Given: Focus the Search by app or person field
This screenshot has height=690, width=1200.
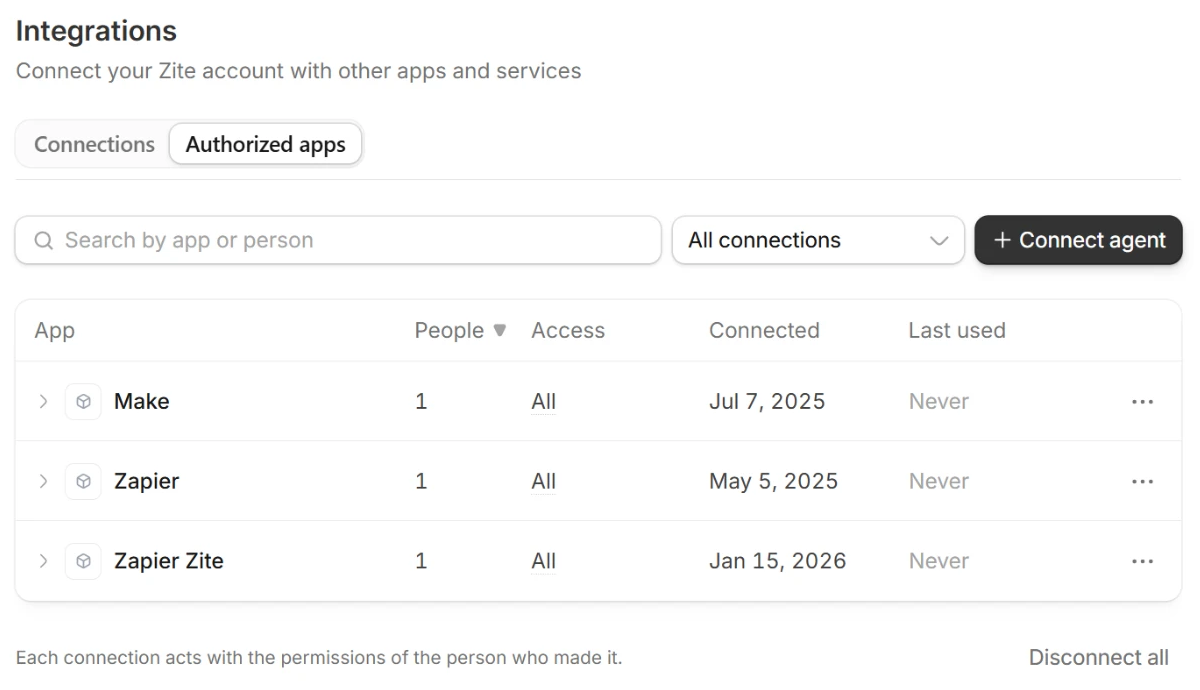Looking at the screenshot, I should pos(338,240).
